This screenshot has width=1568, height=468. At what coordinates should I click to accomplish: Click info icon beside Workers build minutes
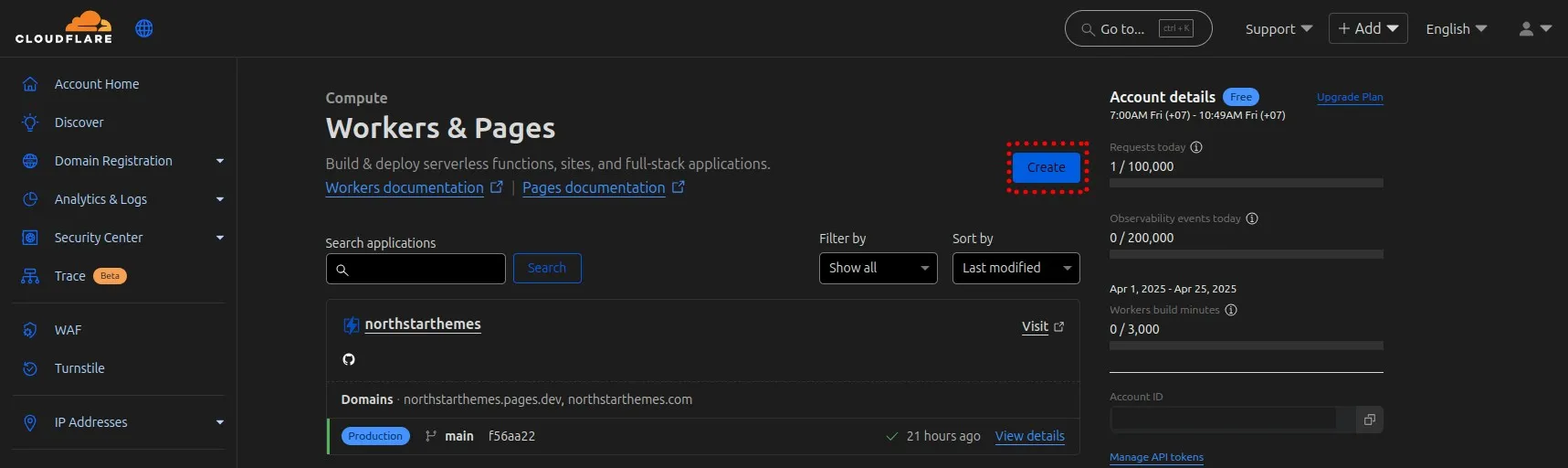point(1231,310)
